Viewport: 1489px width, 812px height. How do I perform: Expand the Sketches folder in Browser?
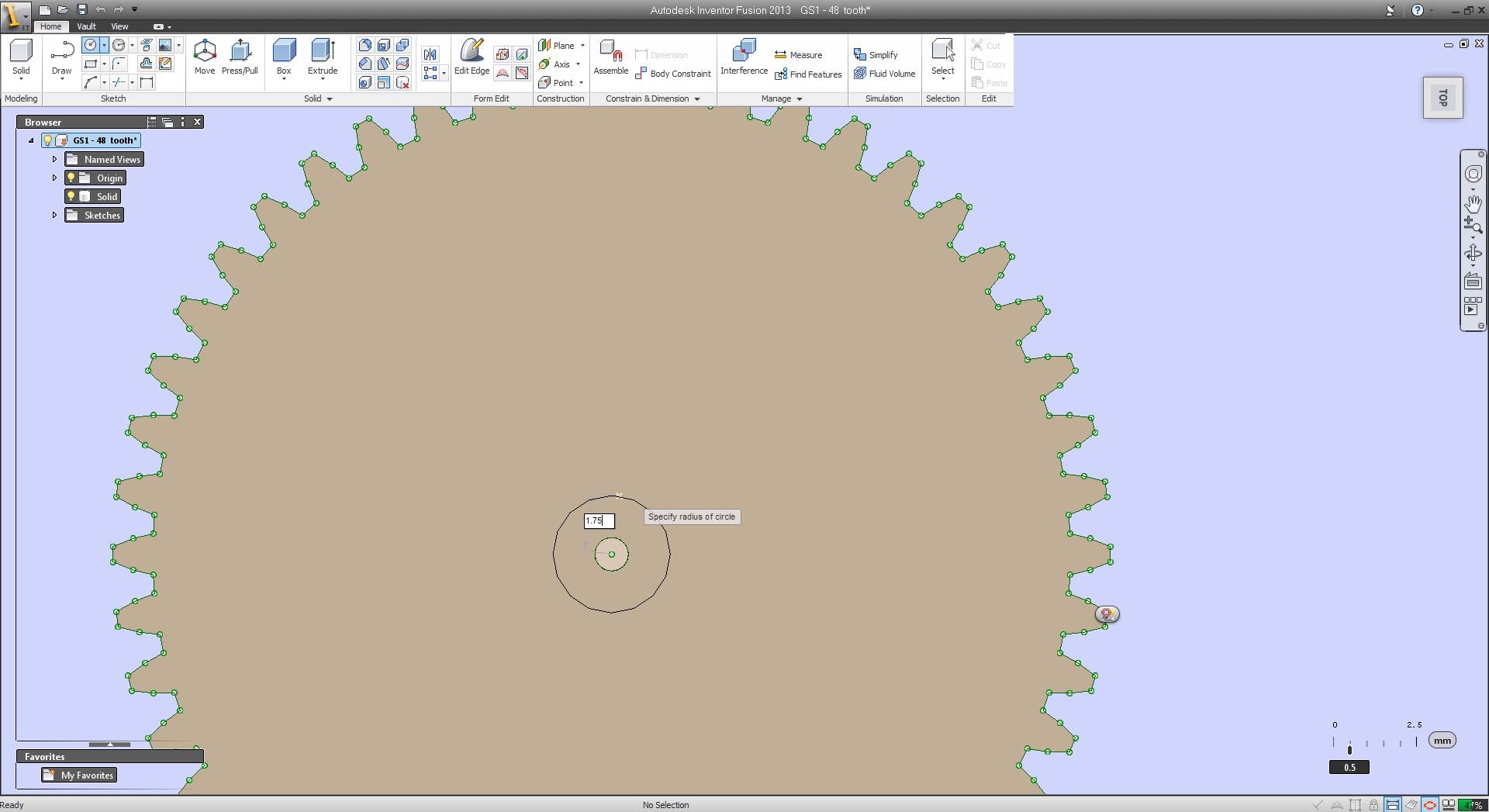click(54, 215)
